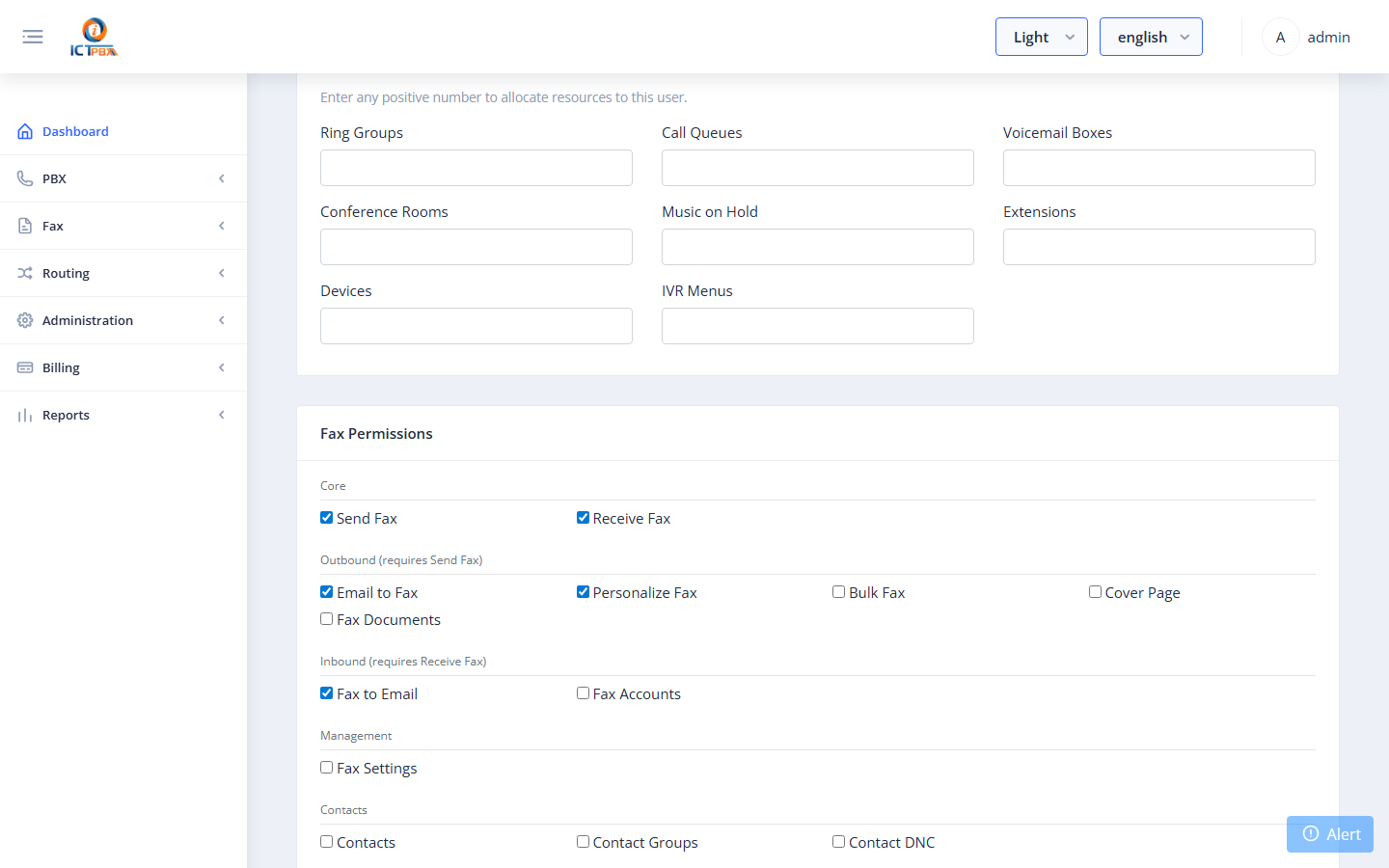Enable the Cover Page checkbox

click(1095, 592)
